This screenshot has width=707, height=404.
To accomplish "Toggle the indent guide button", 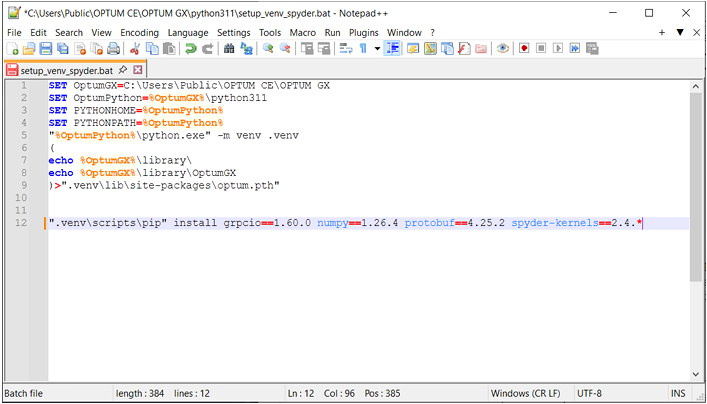I will (x=394, y=48).
